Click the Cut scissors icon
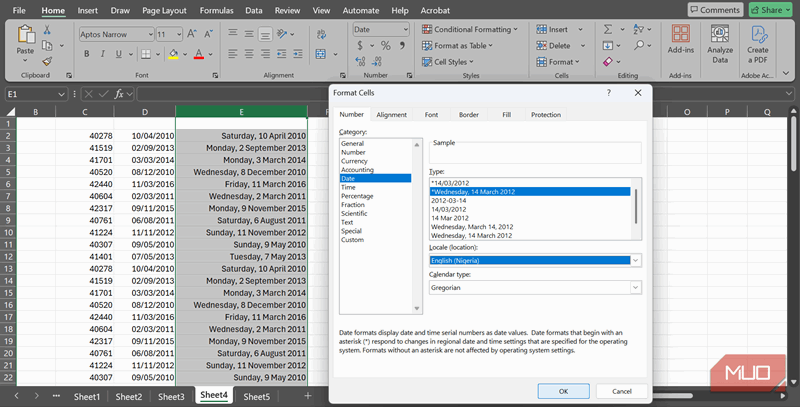 click(47, 30)
